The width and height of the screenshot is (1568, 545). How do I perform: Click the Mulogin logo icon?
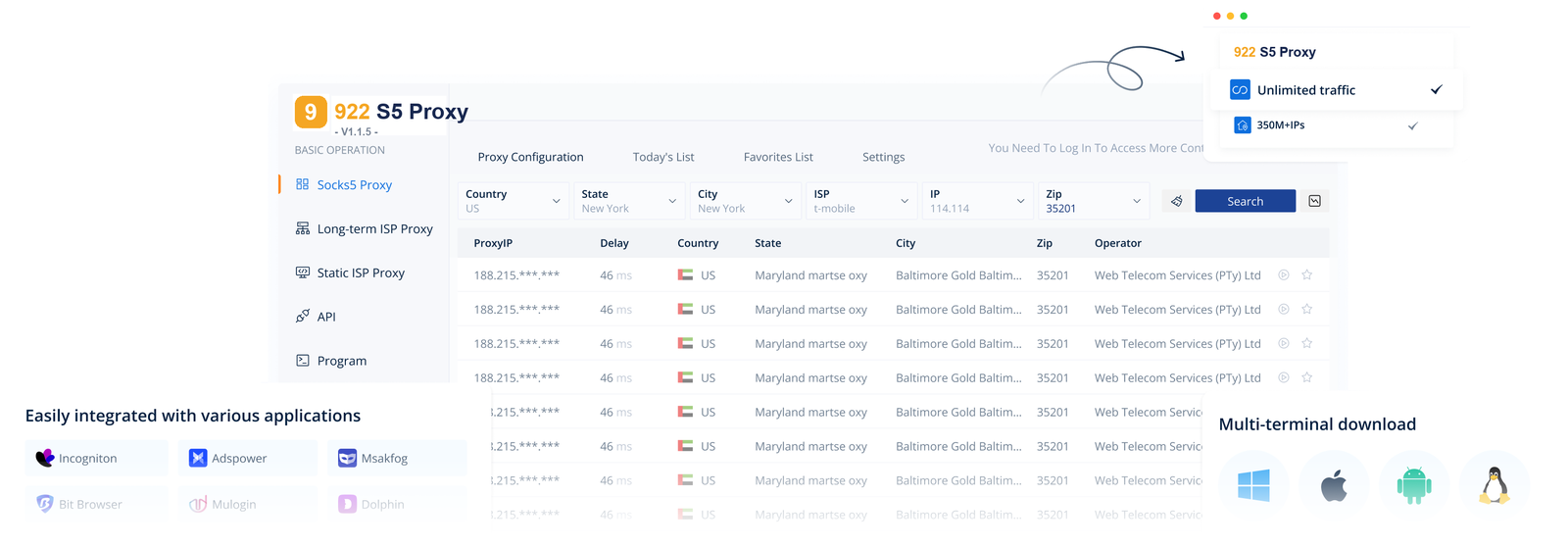tap(198, 504)
